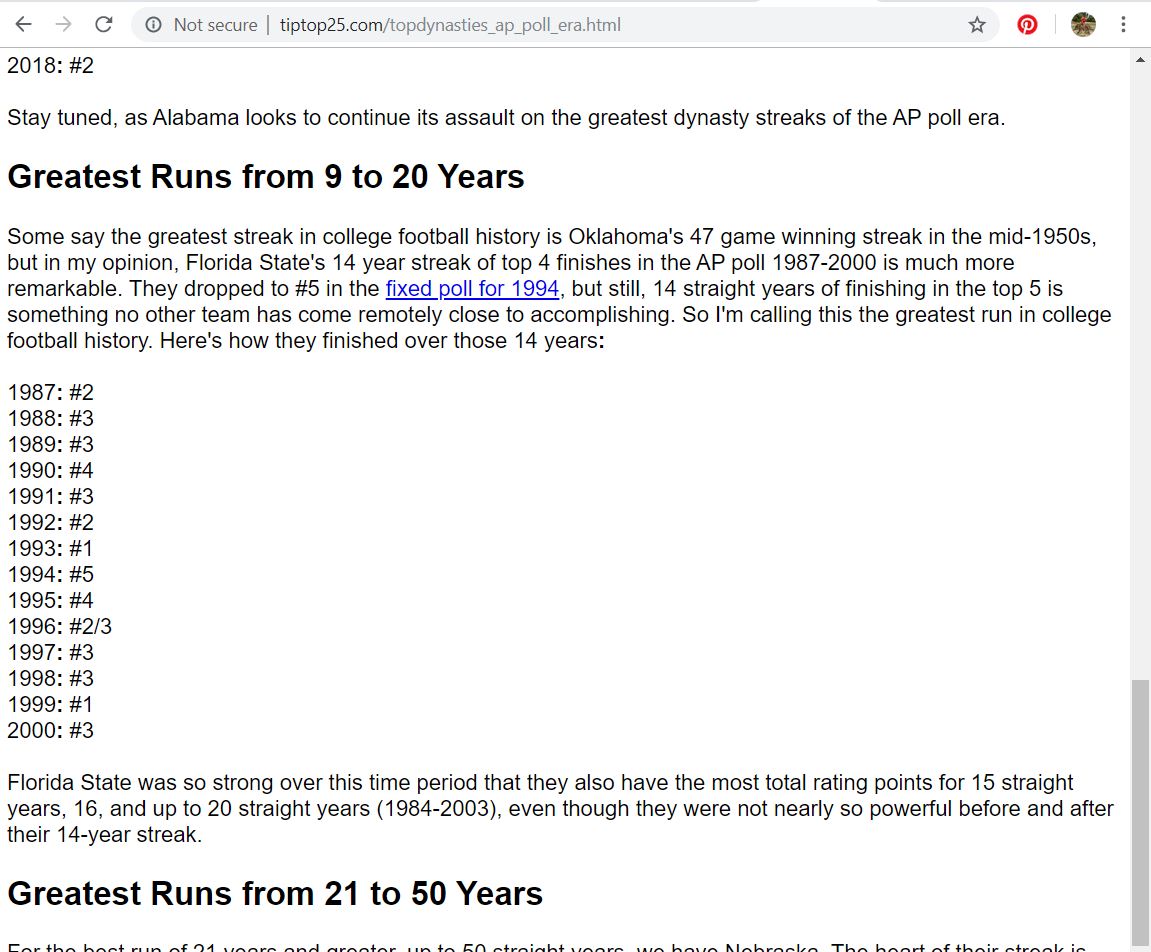Click the '1995: #4' line
This screenshot has width=1151, height=952.
pos(51,600)
